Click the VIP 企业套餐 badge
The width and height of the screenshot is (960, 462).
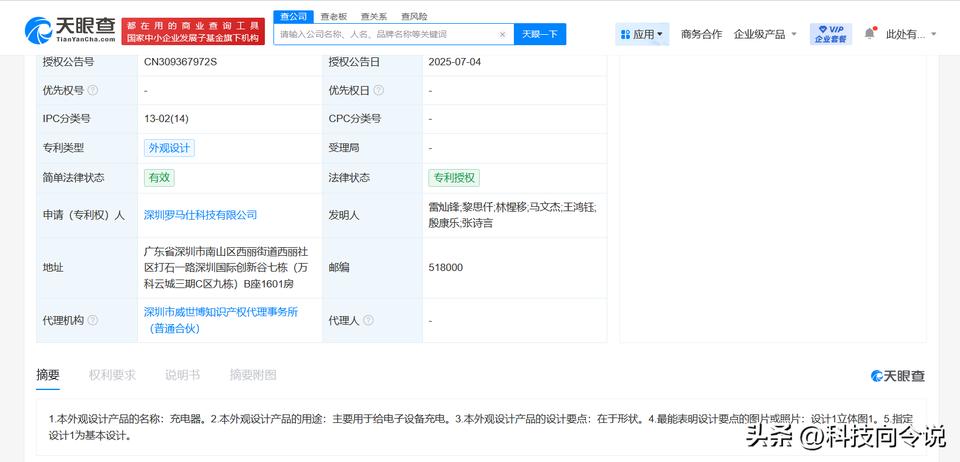click(831, 34)
